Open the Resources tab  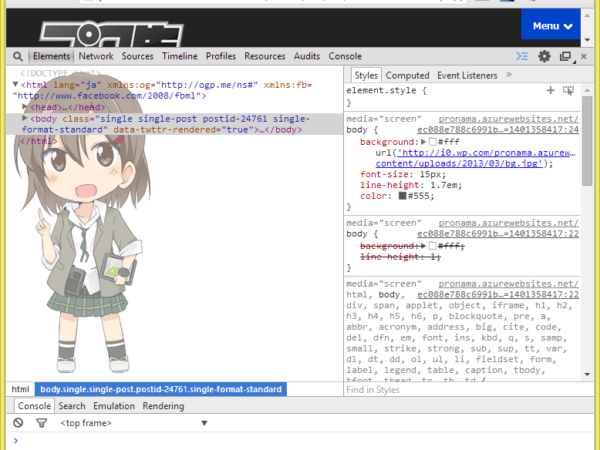pos(265,56)
